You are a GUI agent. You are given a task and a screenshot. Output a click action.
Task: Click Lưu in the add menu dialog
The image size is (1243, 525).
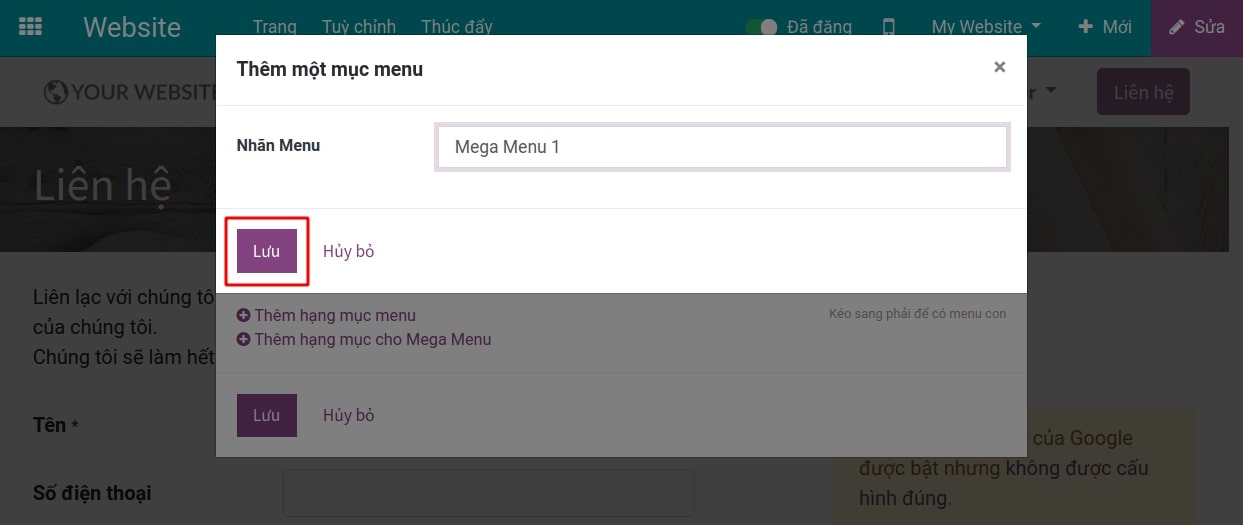266,251
